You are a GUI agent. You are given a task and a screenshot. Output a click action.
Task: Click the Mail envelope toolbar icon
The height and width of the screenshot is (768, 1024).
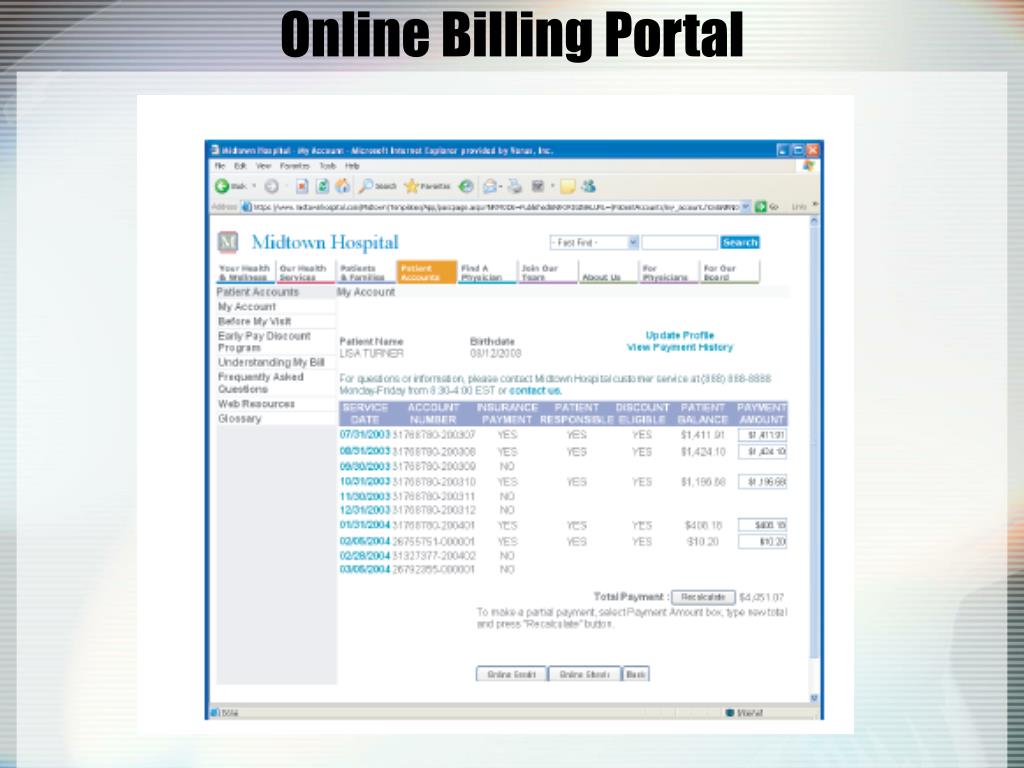point(490,187)
